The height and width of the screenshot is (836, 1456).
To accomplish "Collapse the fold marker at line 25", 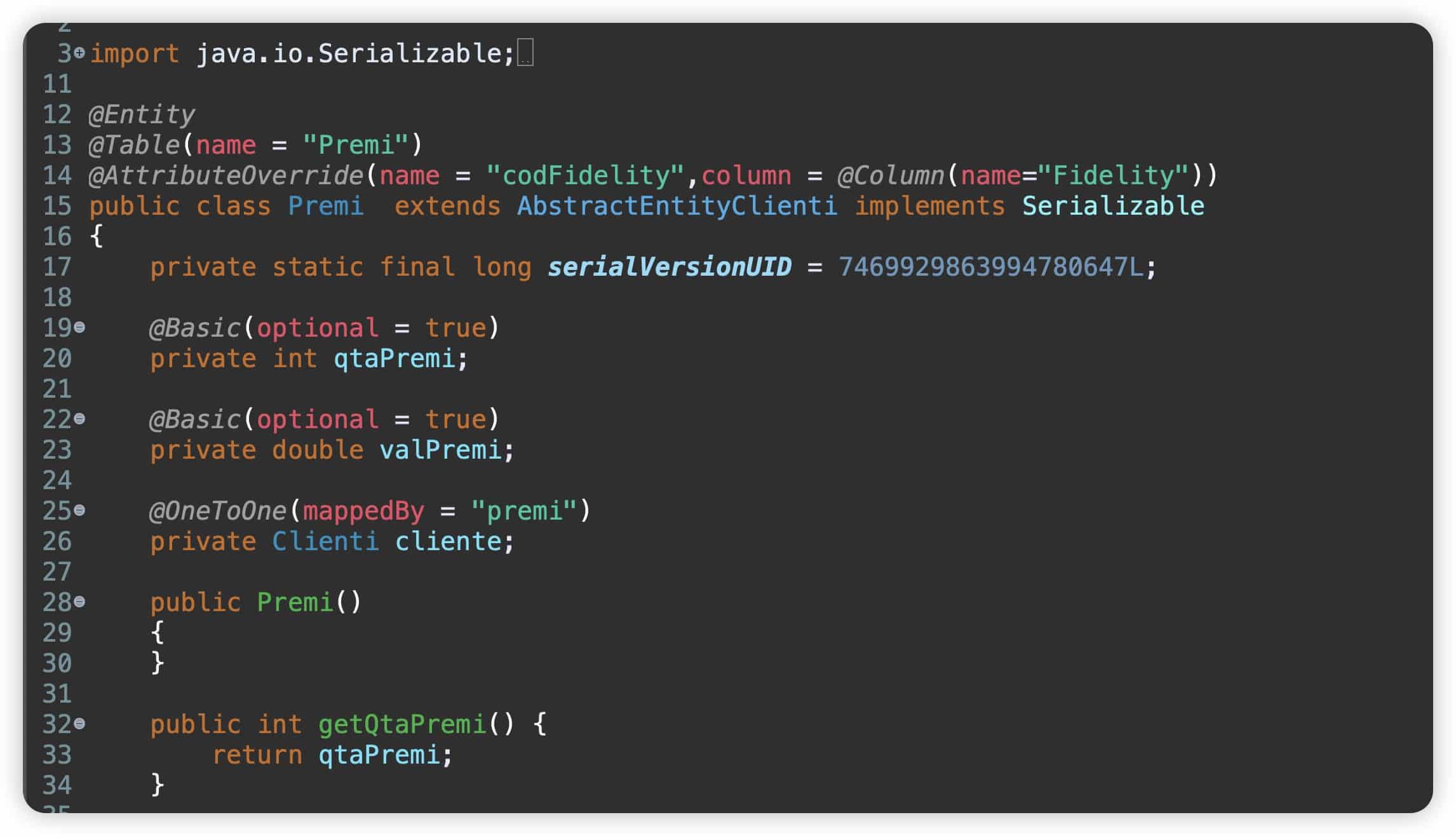I will pyautogui.click(x=79, y=511).
